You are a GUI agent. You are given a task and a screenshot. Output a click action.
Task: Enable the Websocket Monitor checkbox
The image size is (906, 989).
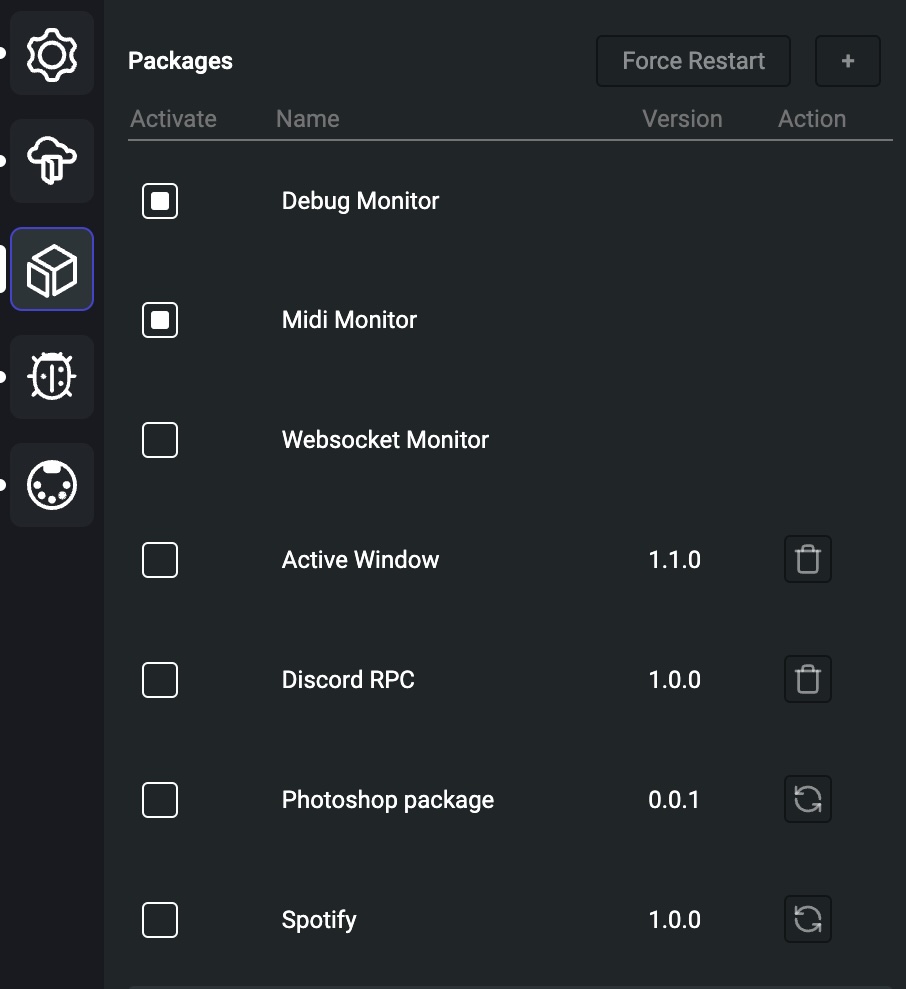pos(160,440)
